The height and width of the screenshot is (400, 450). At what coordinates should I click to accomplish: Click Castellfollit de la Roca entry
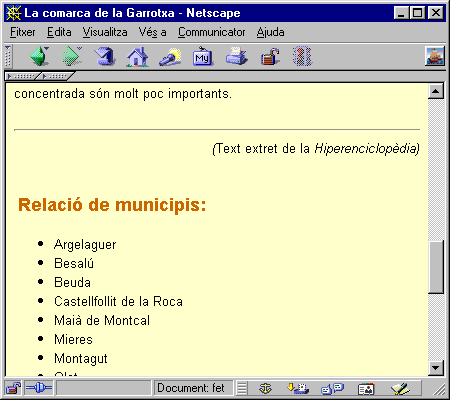tap(118, 301)
